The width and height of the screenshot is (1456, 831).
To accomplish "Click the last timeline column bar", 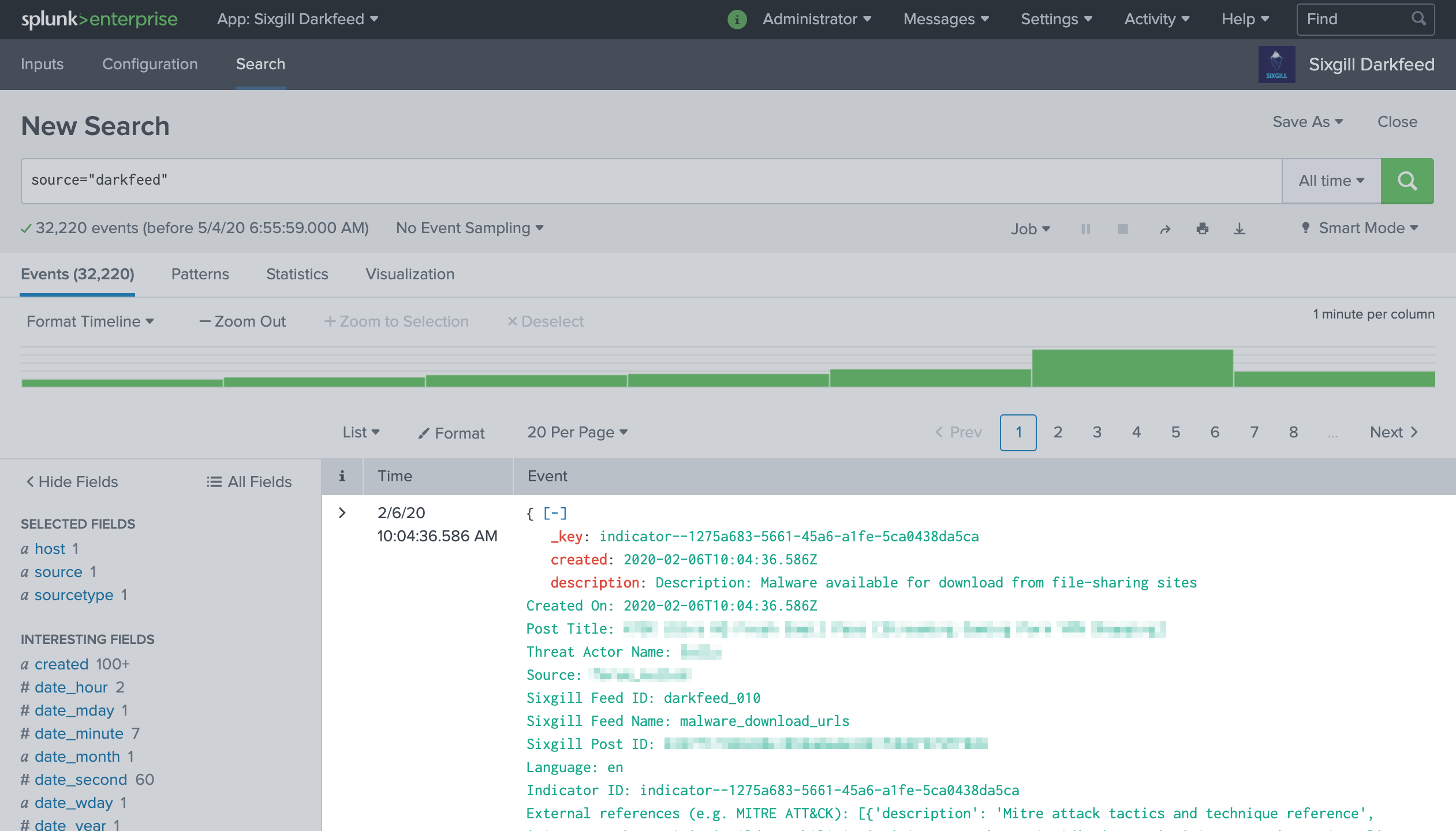I will click(1334, 379).
